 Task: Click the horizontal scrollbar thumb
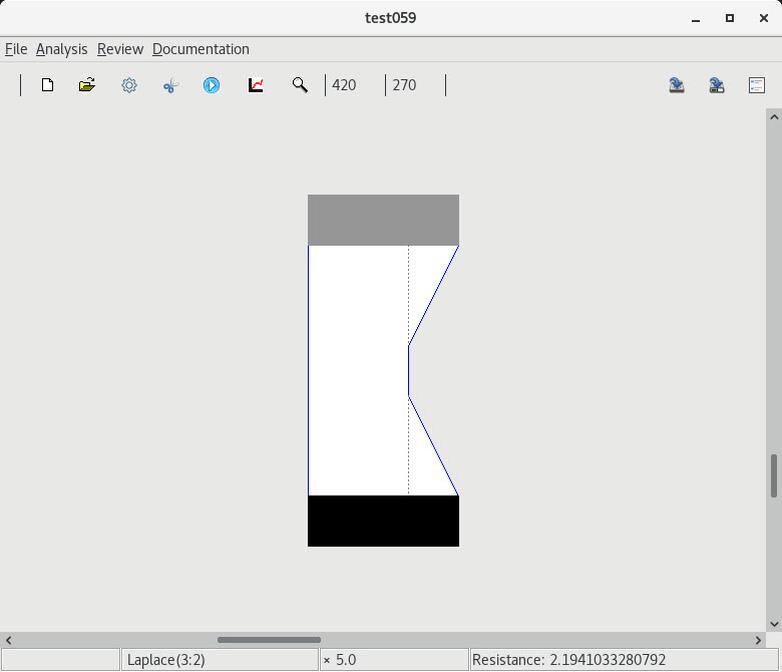(269, 640)
